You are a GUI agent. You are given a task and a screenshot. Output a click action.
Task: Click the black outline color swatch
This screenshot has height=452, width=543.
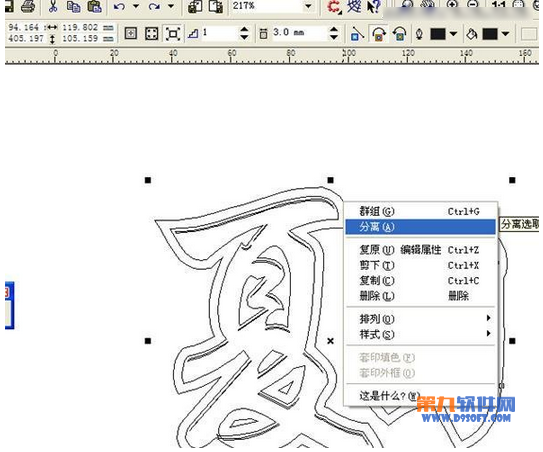(438, 34)
